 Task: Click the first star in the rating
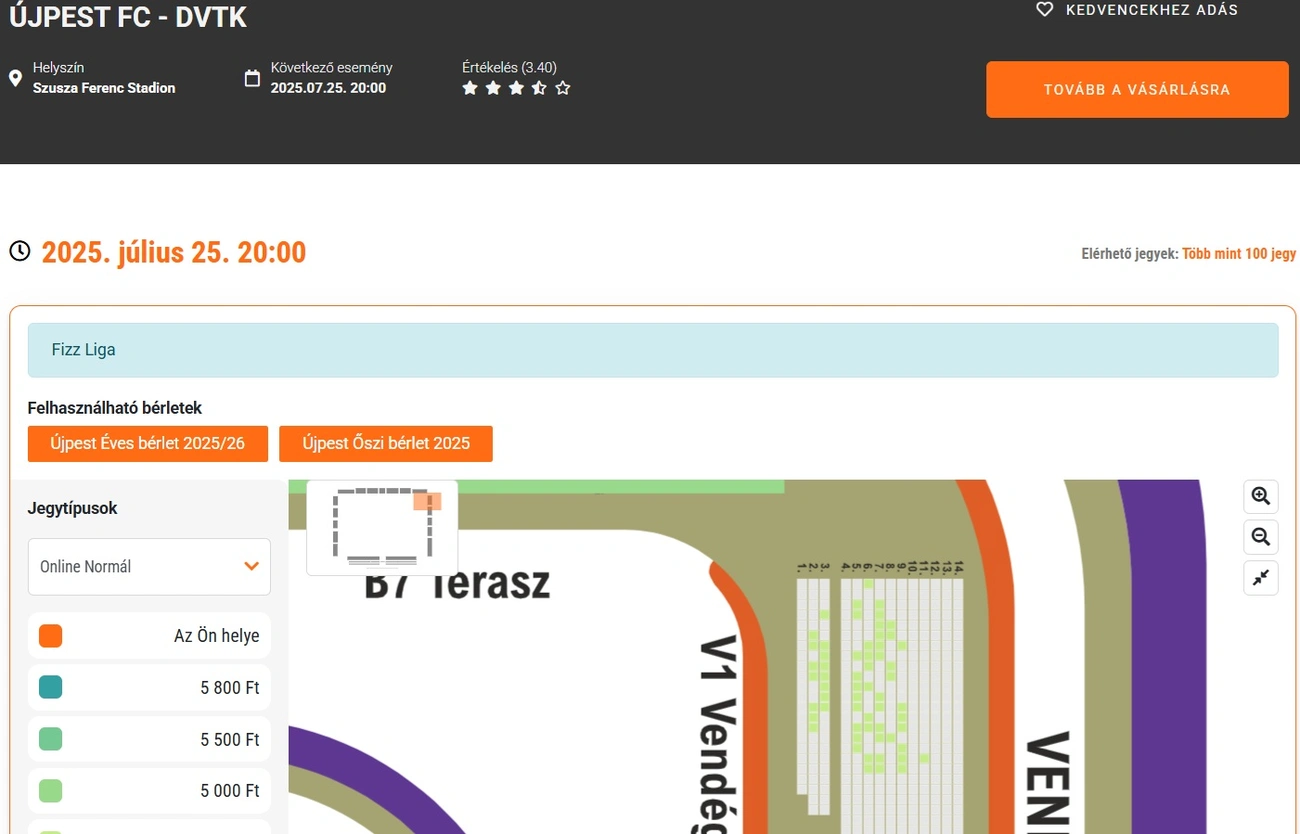click(470, 88)
